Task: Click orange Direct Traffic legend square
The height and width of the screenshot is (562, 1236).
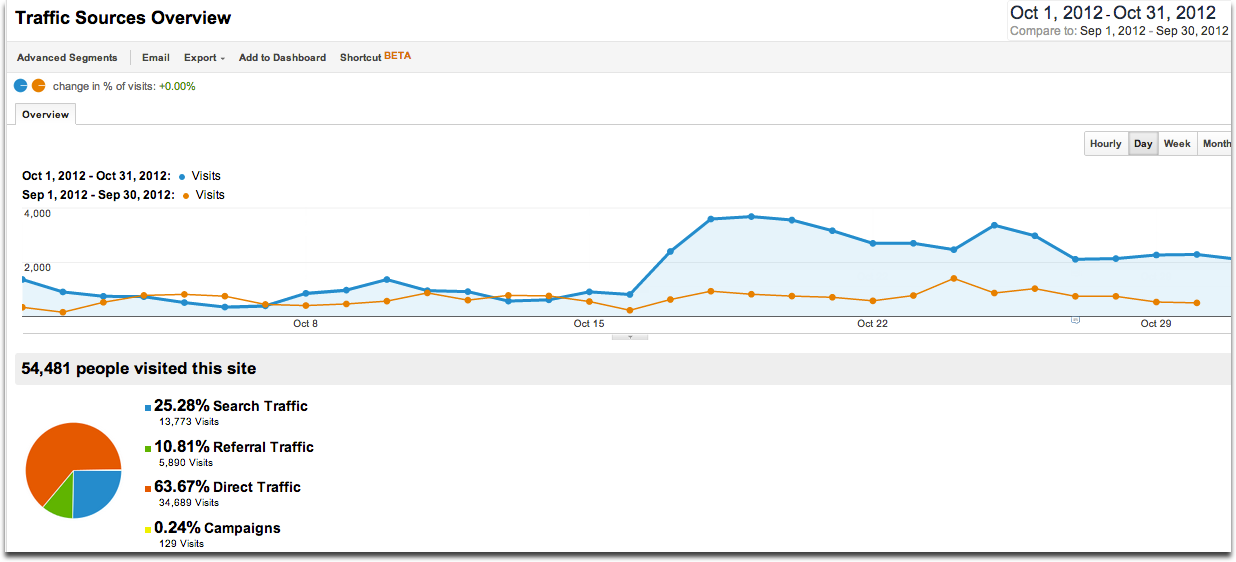Action: tap(148, 488)
